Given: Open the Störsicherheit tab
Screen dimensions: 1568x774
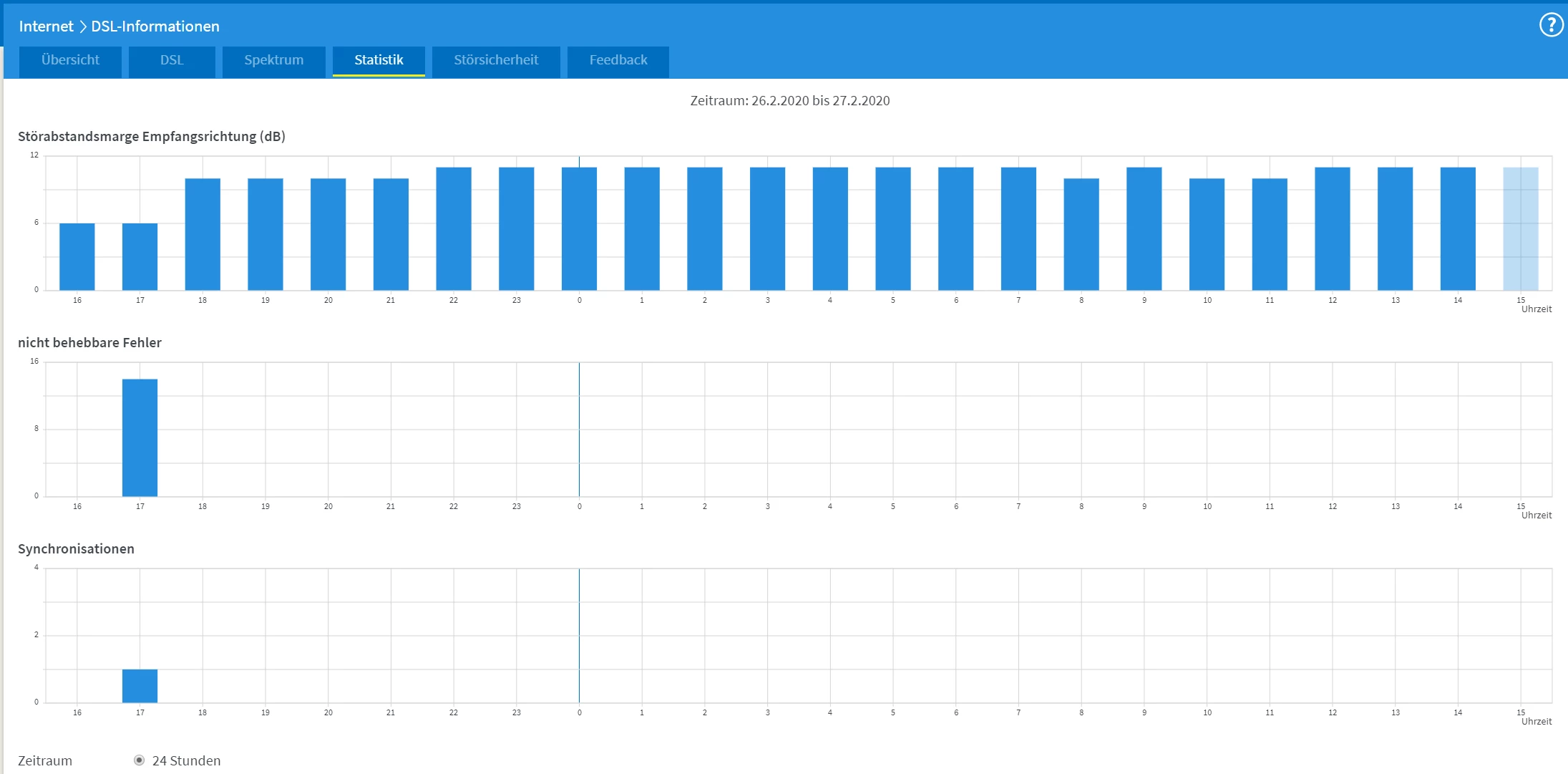Looking at the screenshot, I should pos(496,60).
